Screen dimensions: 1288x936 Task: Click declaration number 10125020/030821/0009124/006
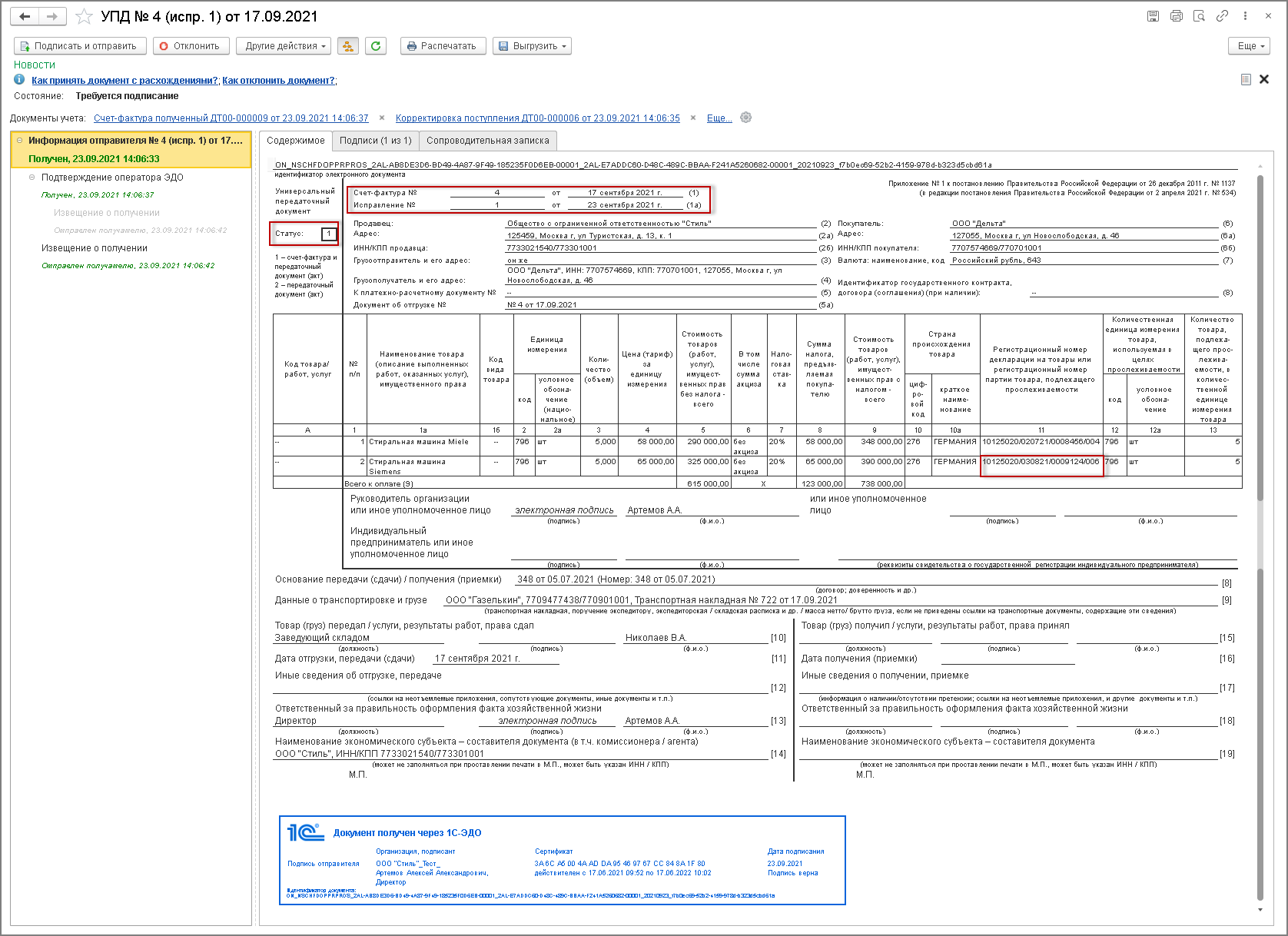pos(1041,462)
